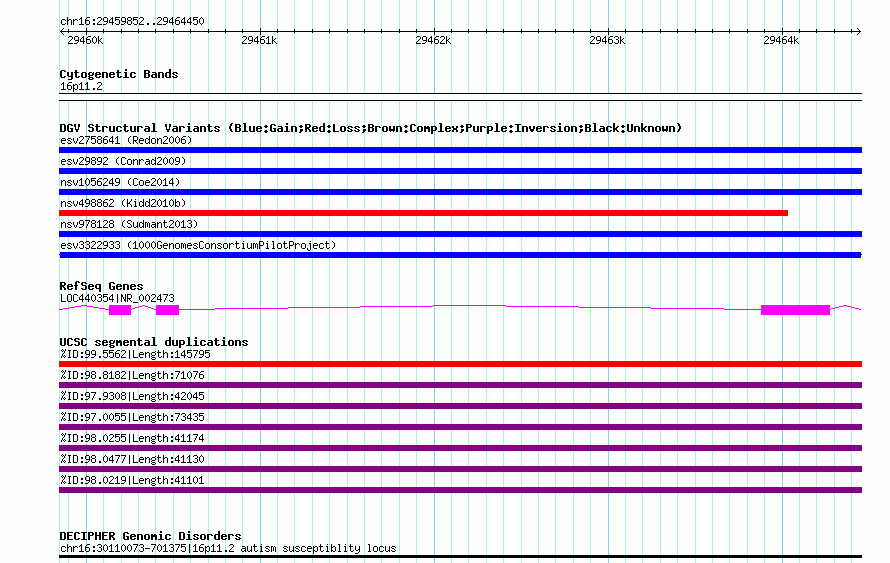Click the nsv978128 (Sudmant2013) label
Screen dimensions: 890x563
(x=129, y=224)
